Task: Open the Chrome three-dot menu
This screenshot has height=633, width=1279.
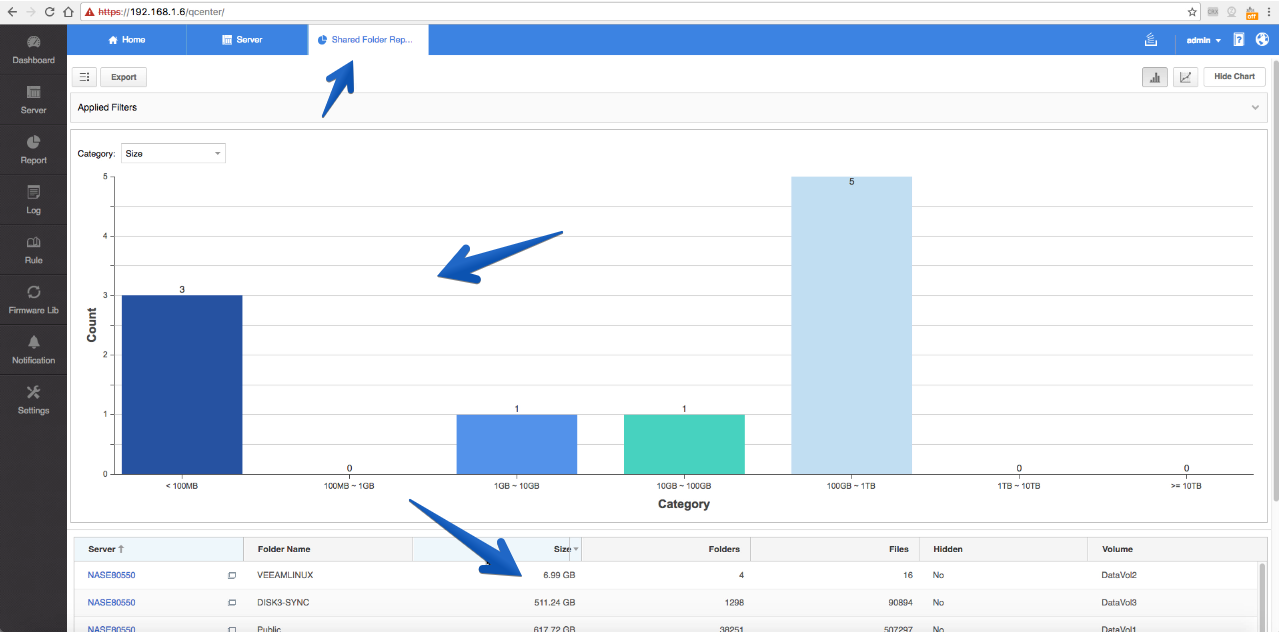Action: pos(1268,12)
